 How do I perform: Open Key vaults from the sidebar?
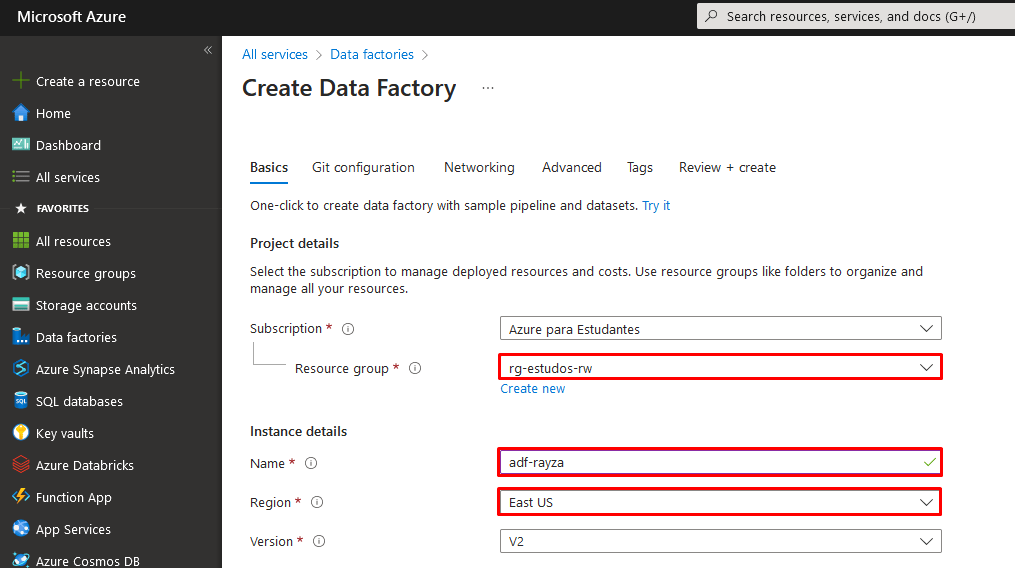64,433
